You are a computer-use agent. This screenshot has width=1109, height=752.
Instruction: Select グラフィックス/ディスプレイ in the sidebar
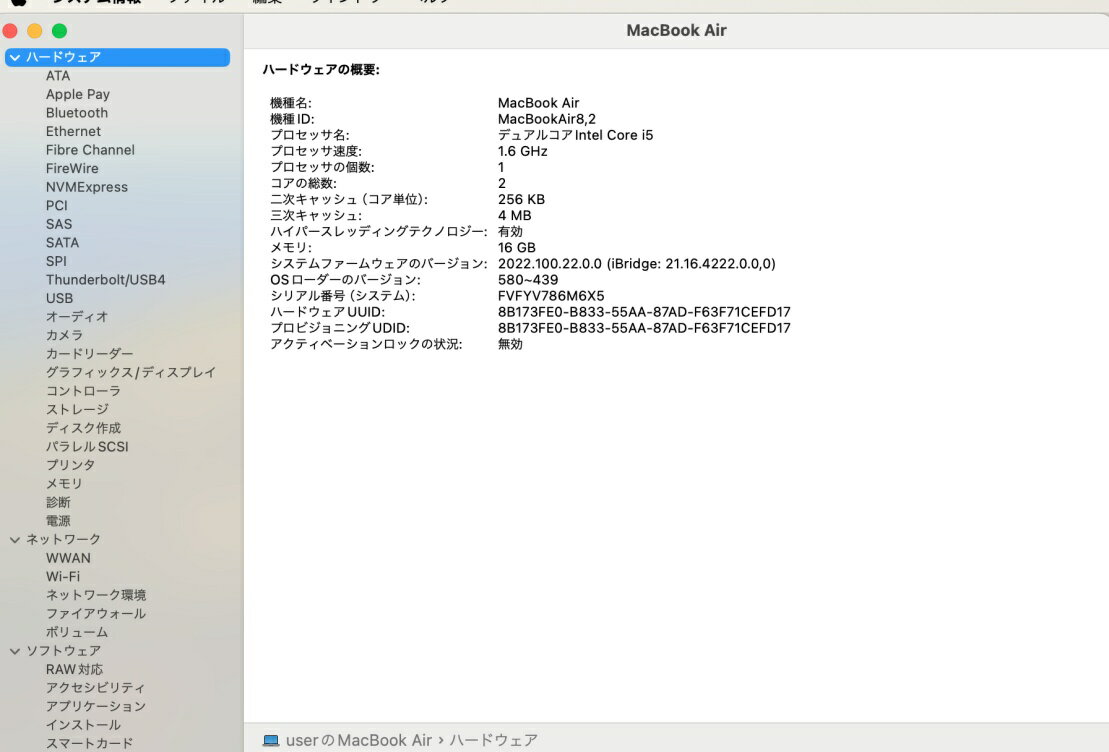coord(130,372)
